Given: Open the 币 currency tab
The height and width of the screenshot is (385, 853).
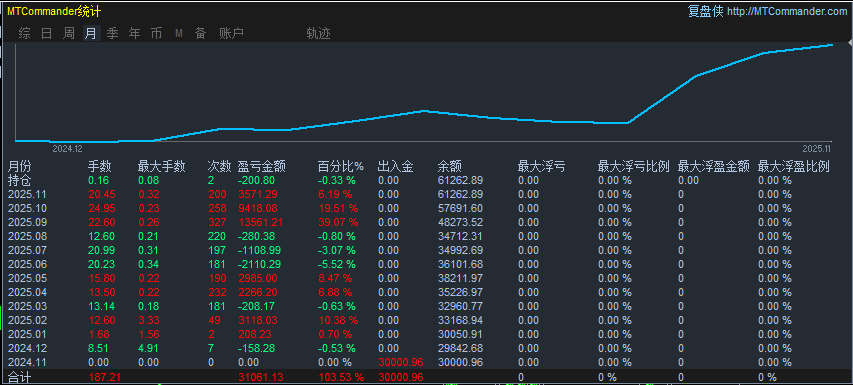Looking at the screenshot, I should tap(157, 34).
